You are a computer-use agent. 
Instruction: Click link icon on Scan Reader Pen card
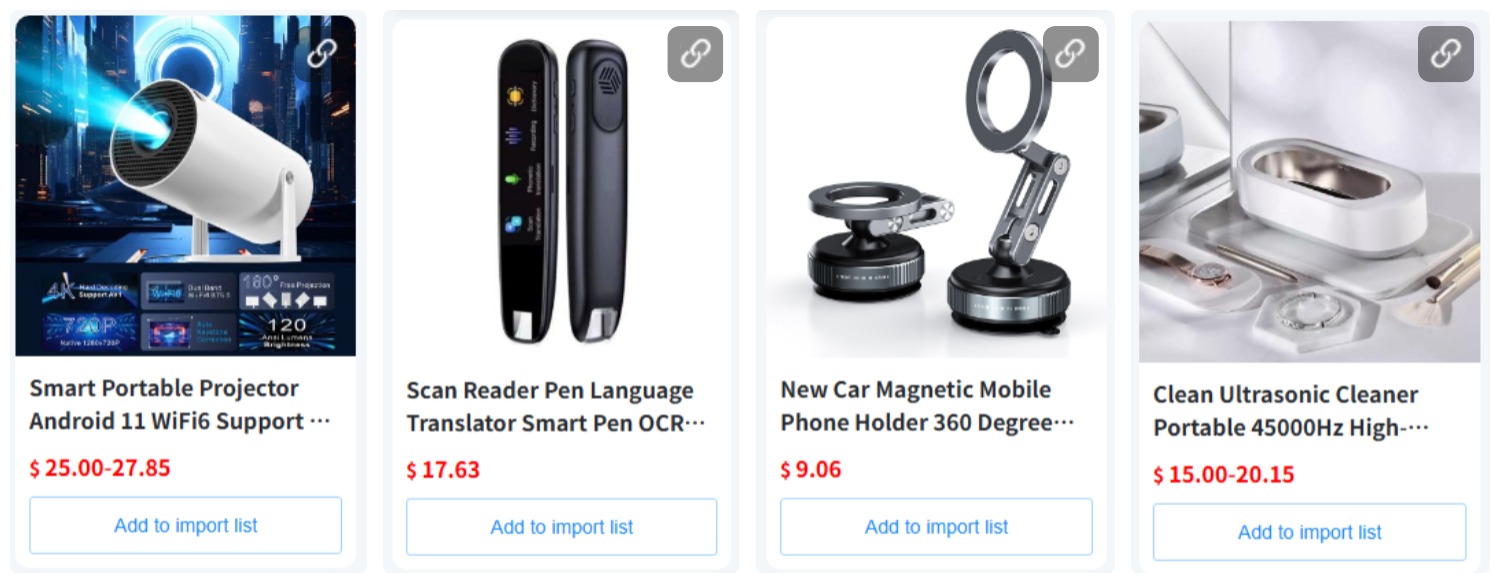point(695,54)
